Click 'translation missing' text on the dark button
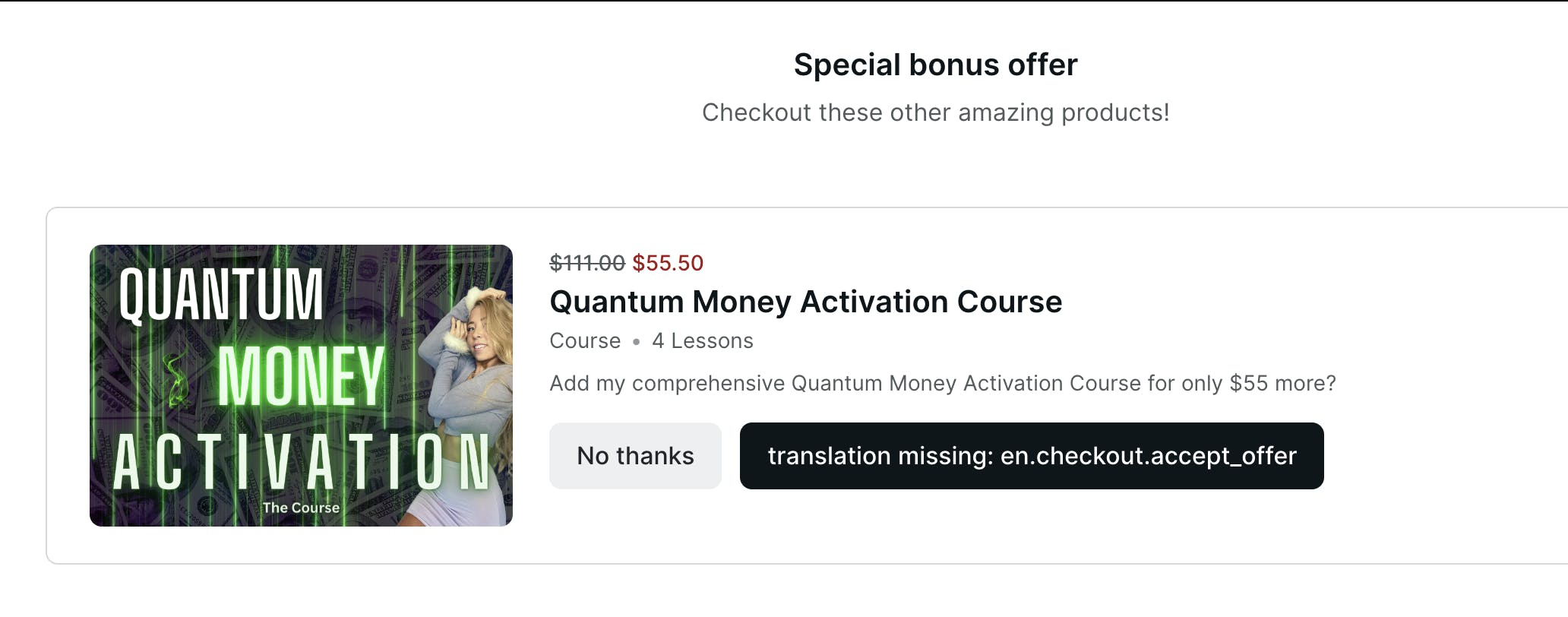1568x617 pixels. 881,456
